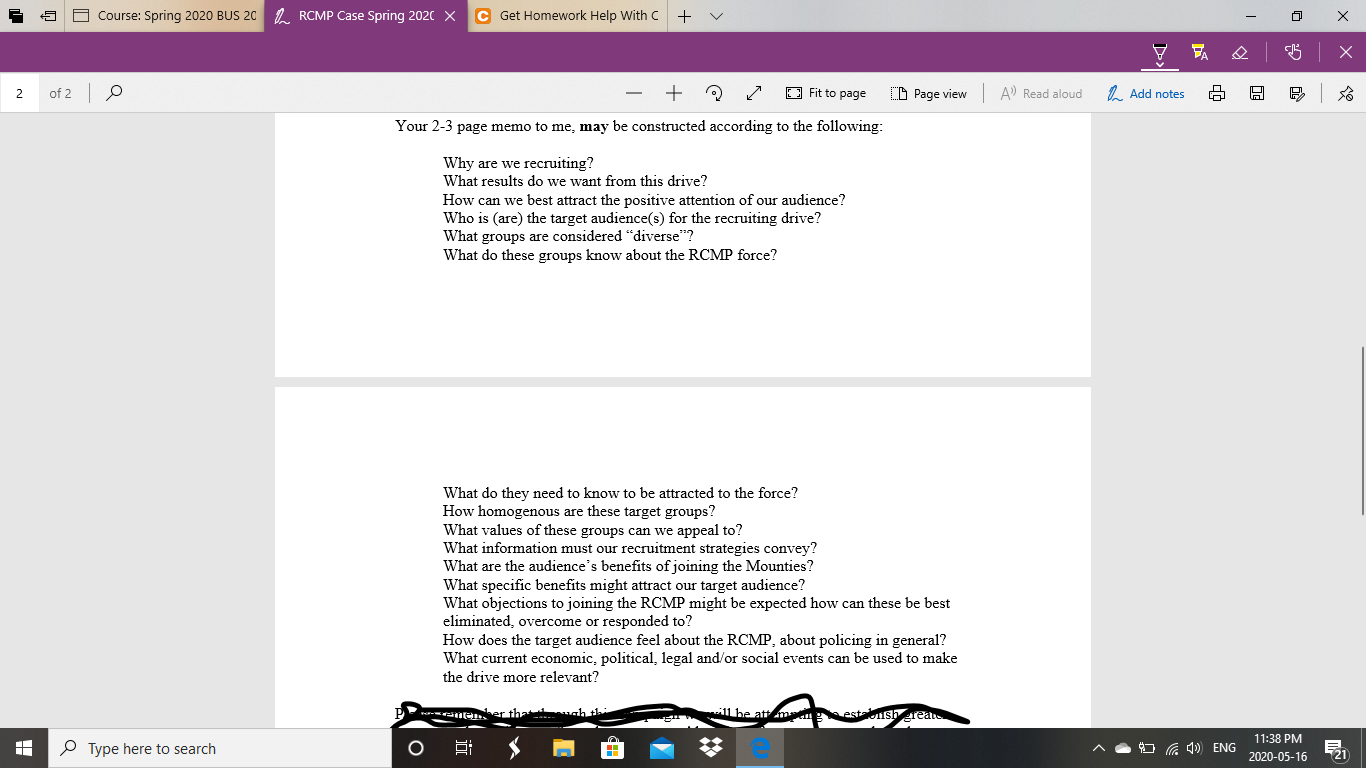Open a new browser tab
This screenshot has height=768, width=1366.
click(685, 16)
